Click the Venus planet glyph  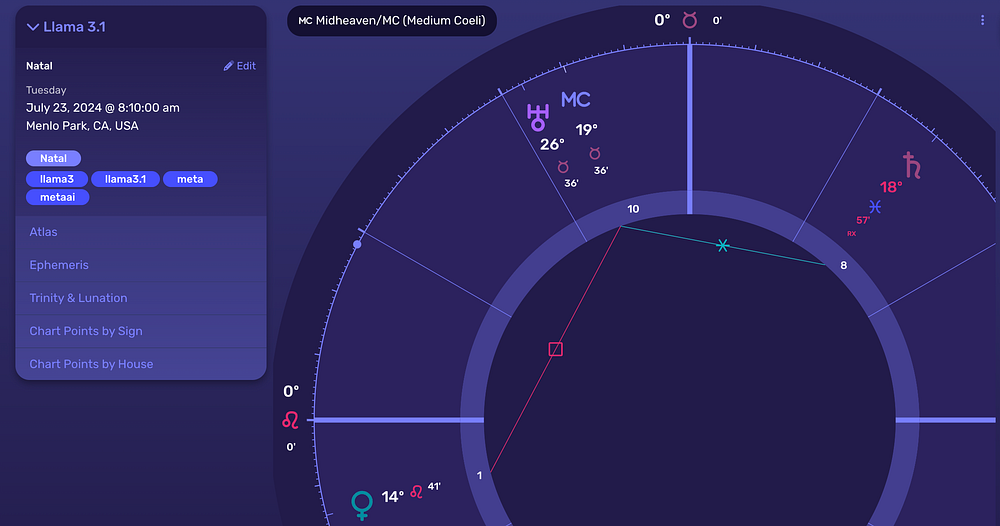362,504
